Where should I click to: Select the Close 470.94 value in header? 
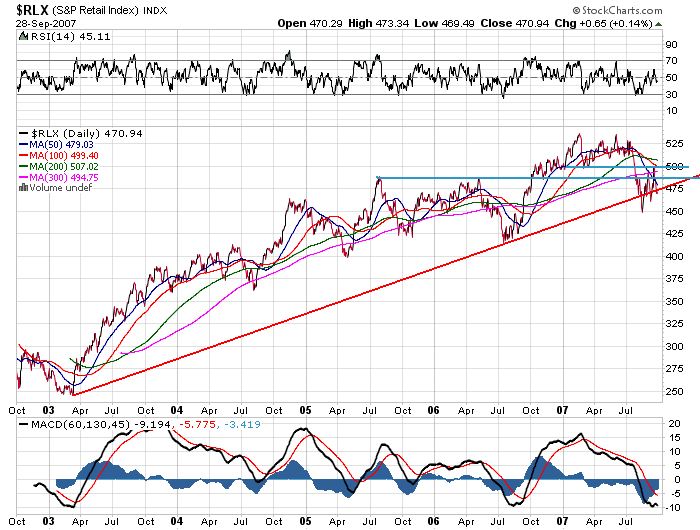(514, 23)
